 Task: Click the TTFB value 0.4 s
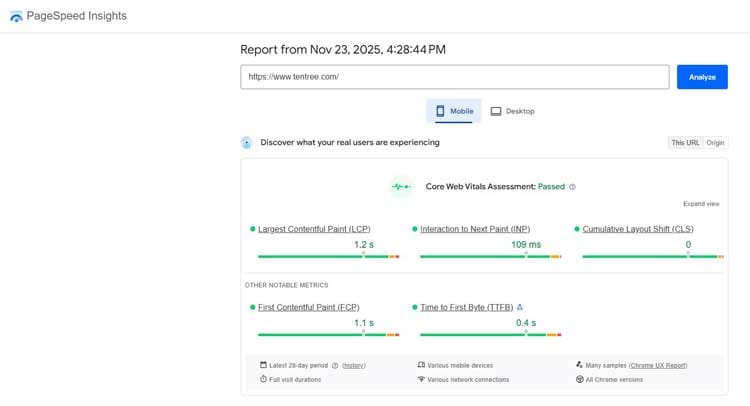(526, 323)
